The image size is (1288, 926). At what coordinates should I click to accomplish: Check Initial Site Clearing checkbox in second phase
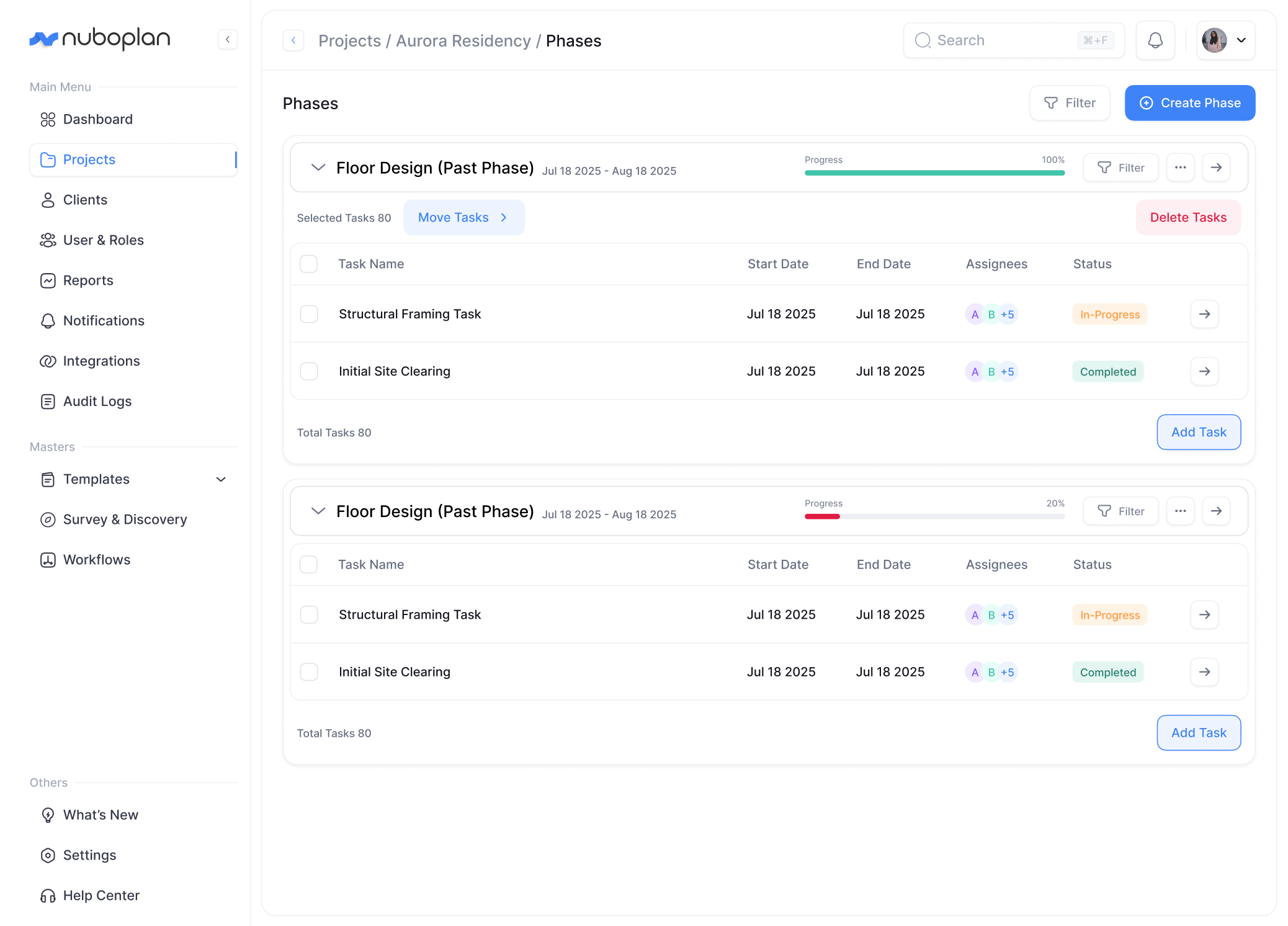pos(309,672)
